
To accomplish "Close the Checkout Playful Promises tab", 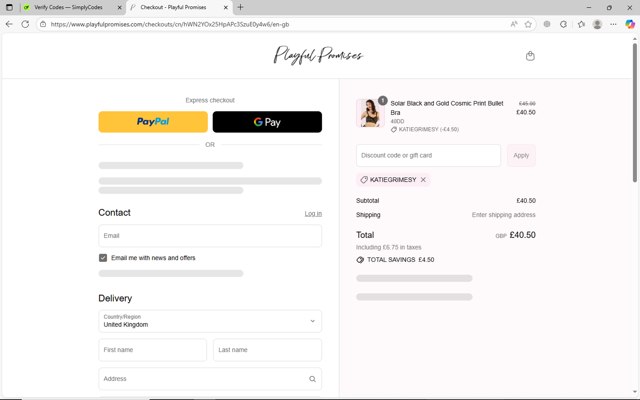I will pyautogui.click(x=226, y=7).
